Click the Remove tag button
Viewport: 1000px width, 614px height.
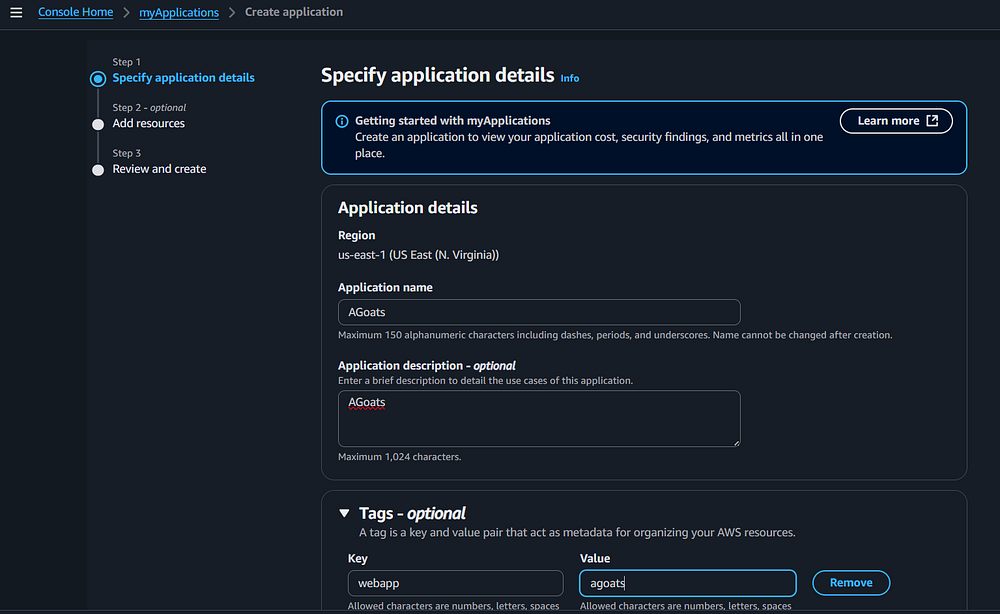click(851, 583)
